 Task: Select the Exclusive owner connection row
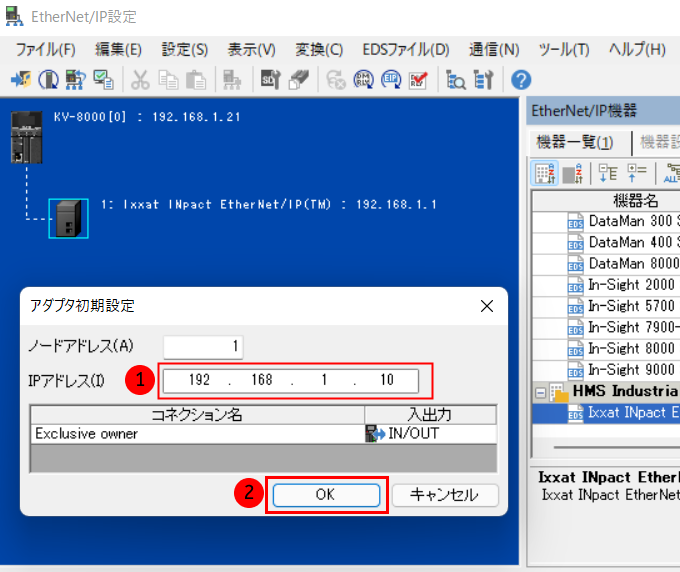coord(264,434)
